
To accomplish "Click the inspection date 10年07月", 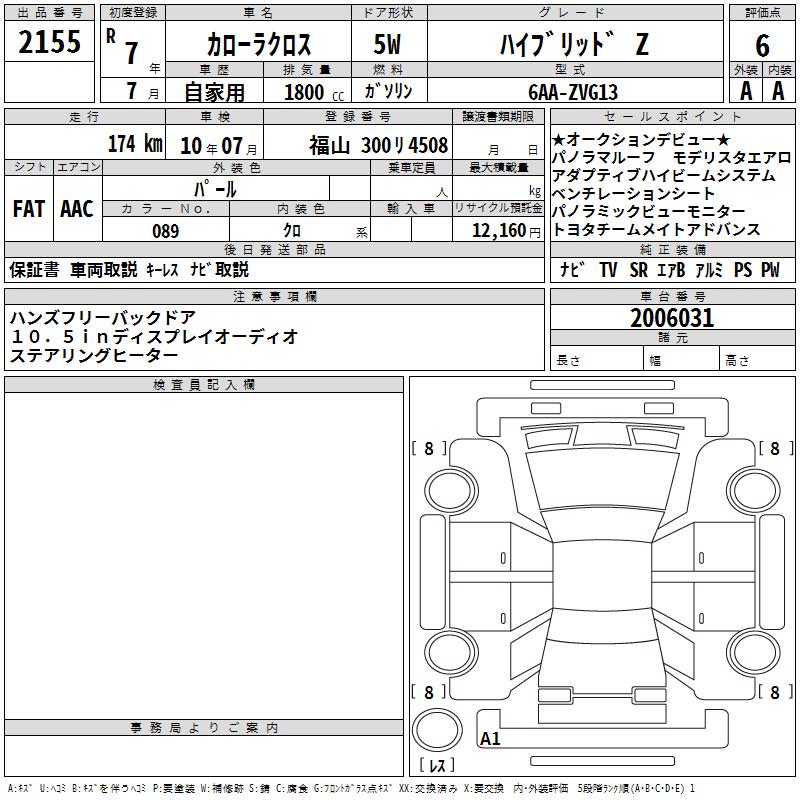I will point(219,146).
